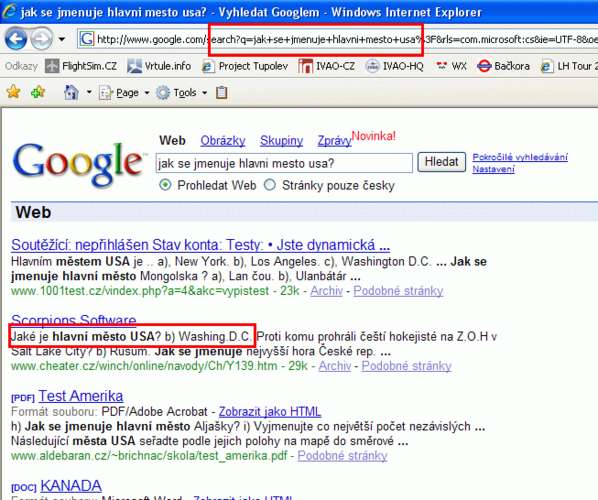
Task: Click the Google favicon in address bar
Action: pyautogui.click(x=87, y=39)
